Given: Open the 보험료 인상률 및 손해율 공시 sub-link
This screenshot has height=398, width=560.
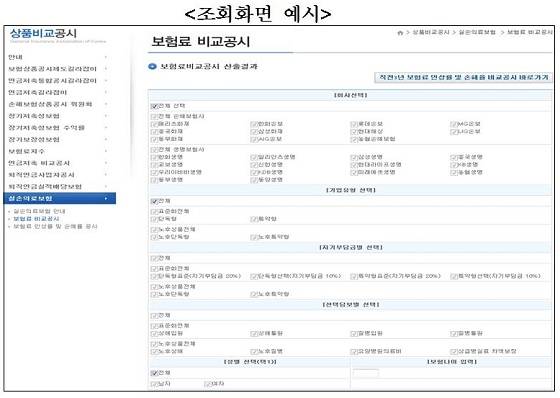Looking at the screenshot, I should click(x=55, y=227).
